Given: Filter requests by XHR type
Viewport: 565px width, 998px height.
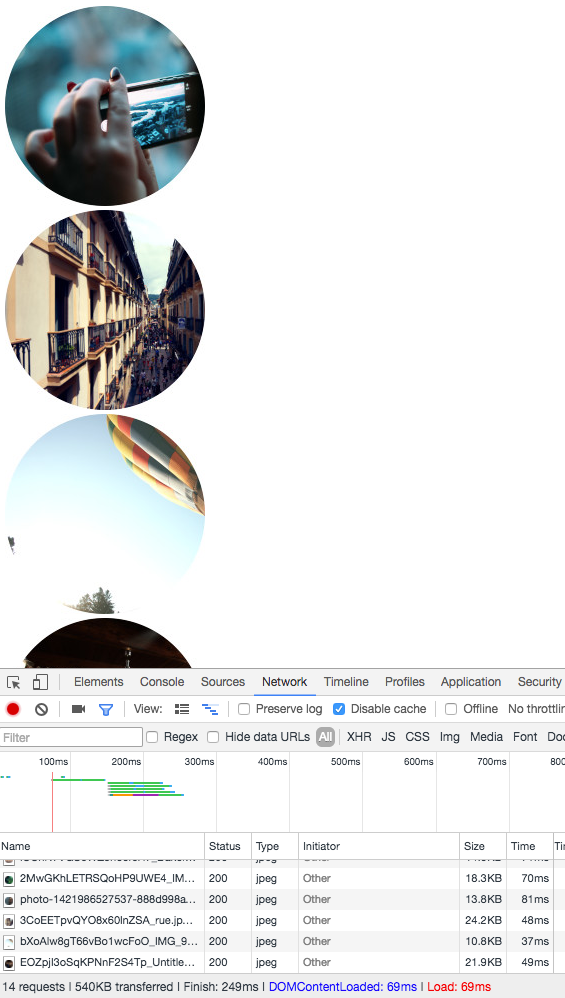Looking at the screenshot, I should coord(359,737).
